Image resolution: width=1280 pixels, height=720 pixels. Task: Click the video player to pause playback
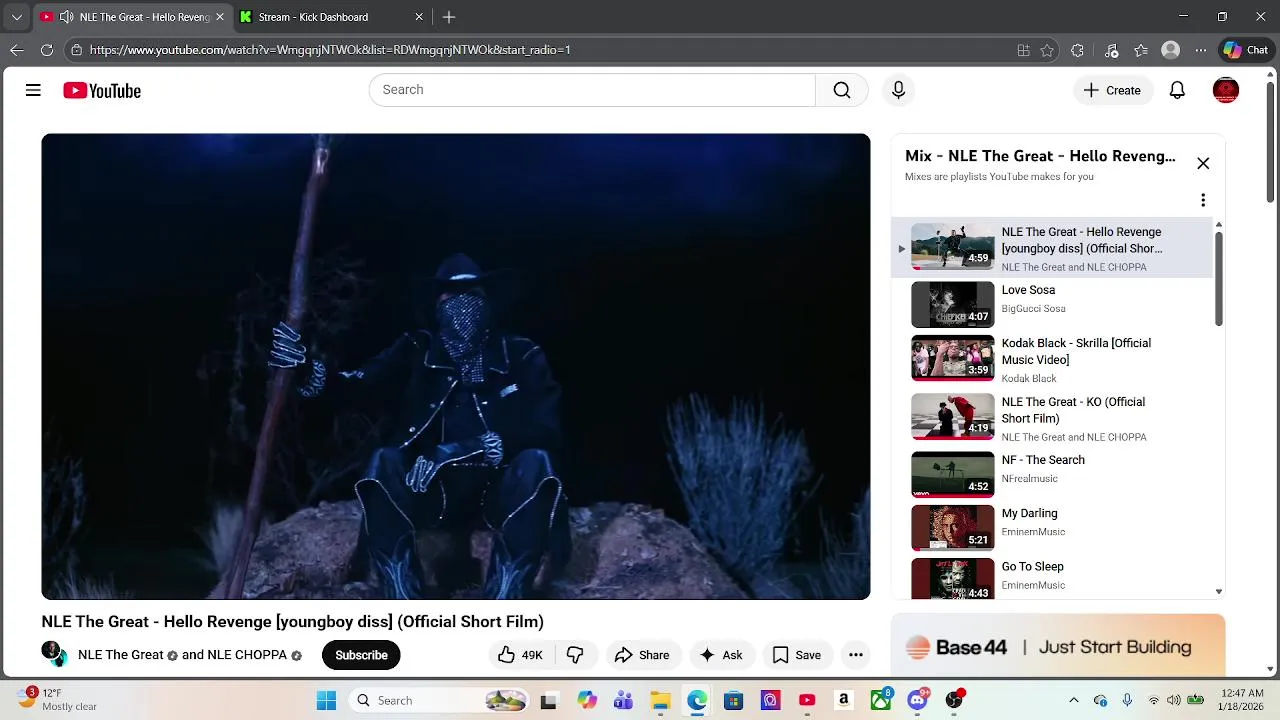456,366
